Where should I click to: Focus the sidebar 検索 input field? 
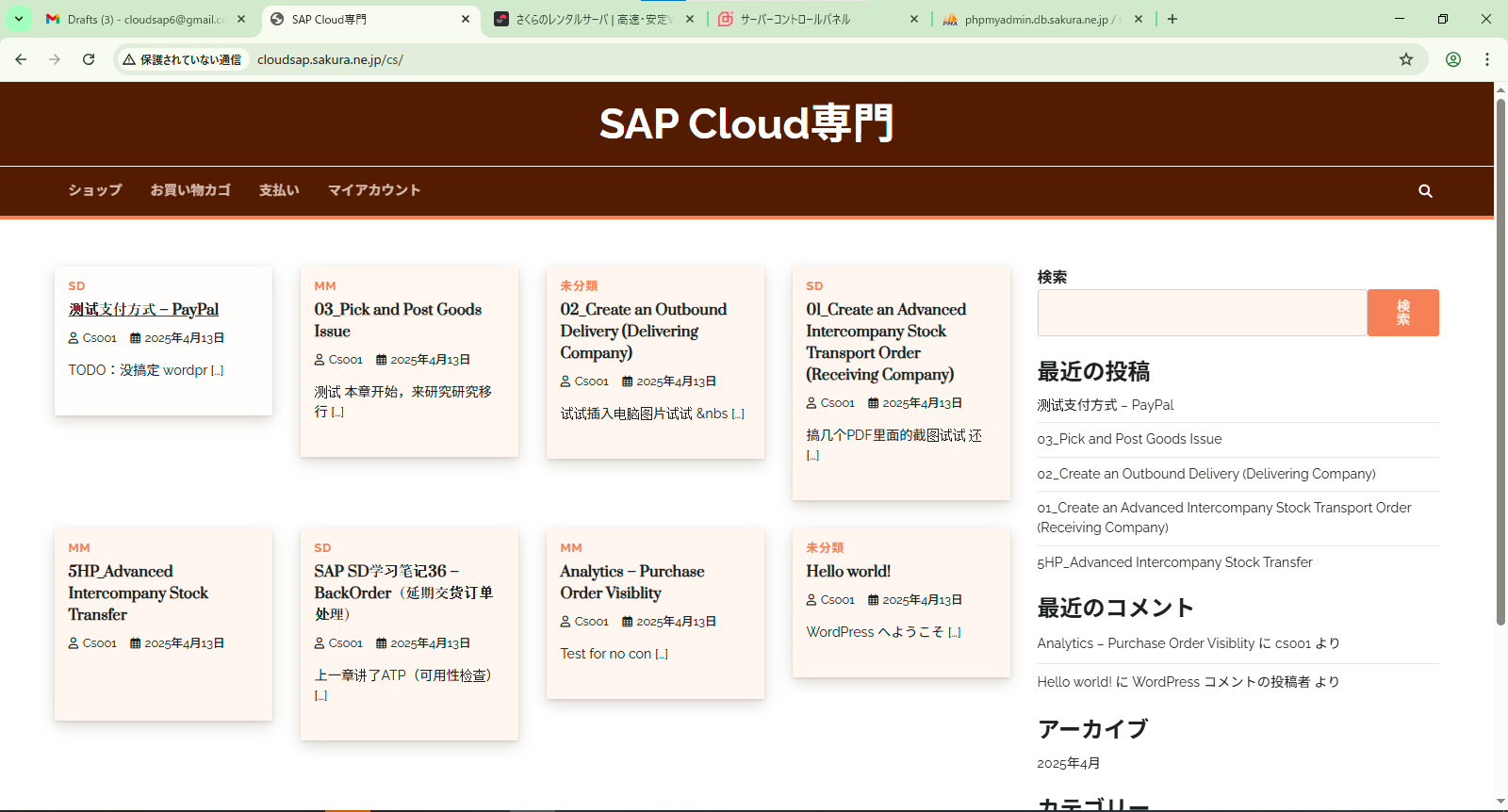coord(1202,313)
